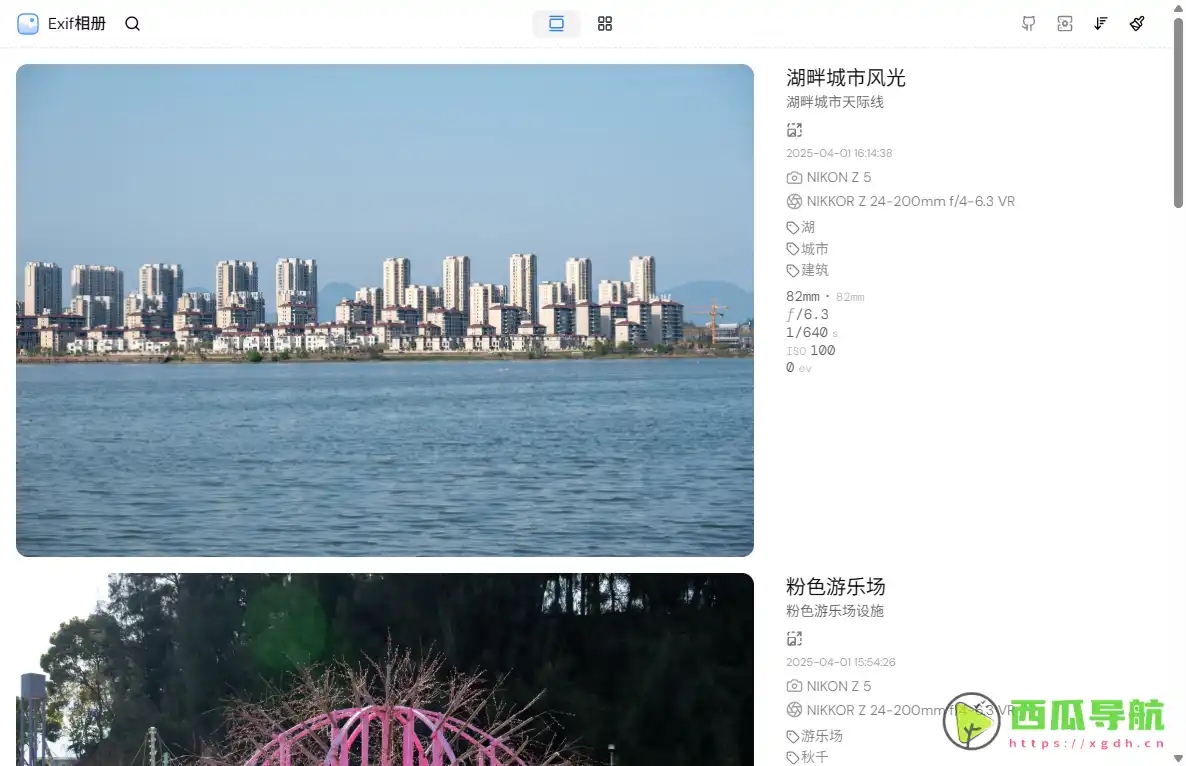Click the ƒ/6.3 aperture value

(807, 315)
